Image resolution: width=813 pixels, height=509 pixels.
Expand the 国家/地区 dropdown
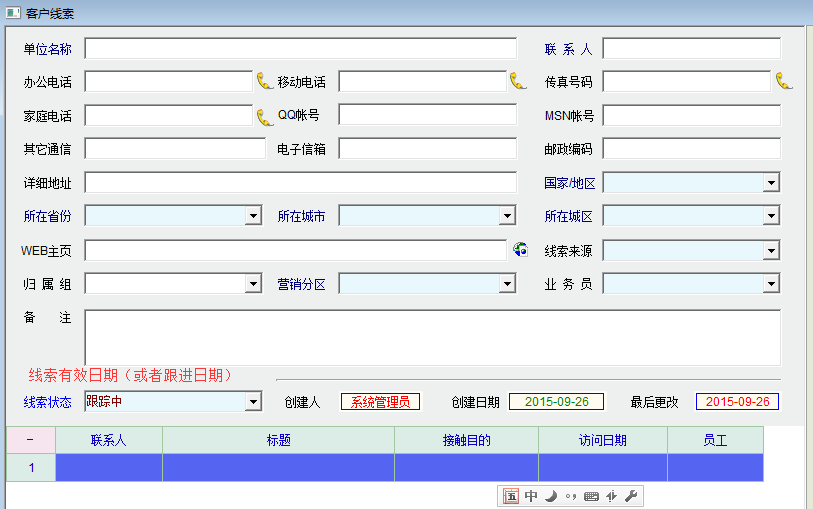point(771,183)
